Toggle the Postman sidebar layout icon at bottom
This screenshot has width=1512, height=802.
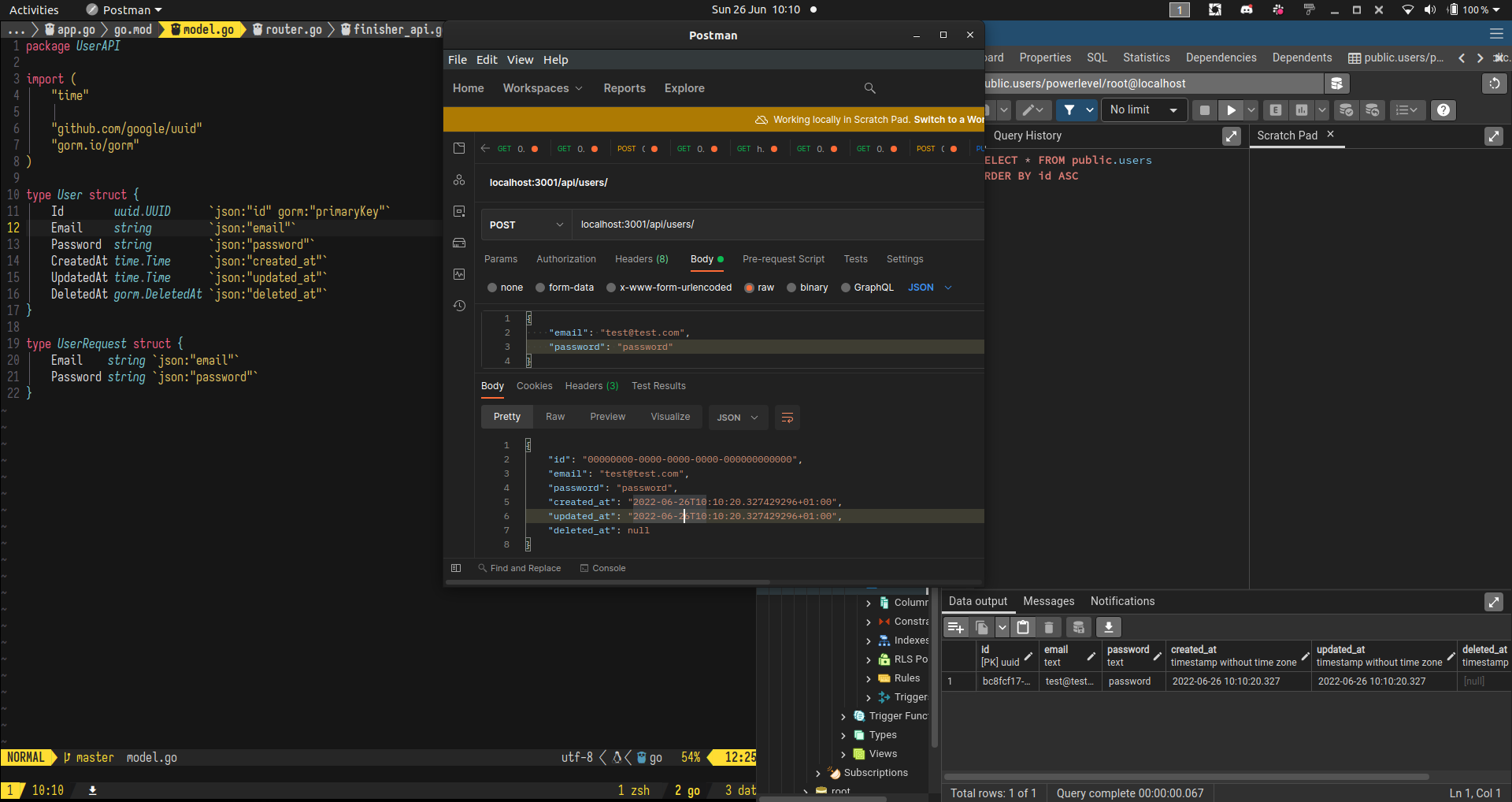tap(456, 568)
